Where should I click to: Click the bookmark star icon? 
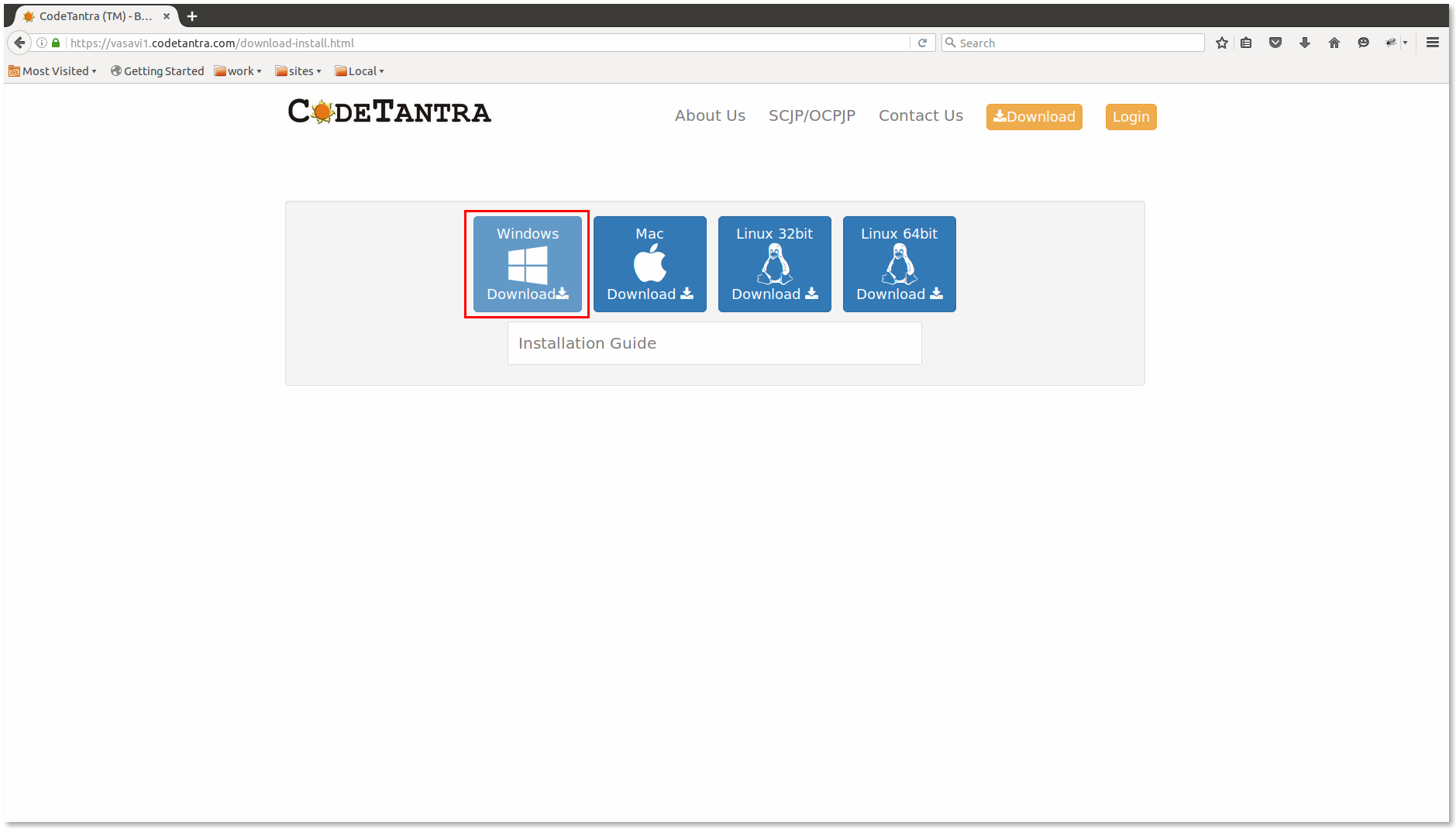(x=1221, y=43)
